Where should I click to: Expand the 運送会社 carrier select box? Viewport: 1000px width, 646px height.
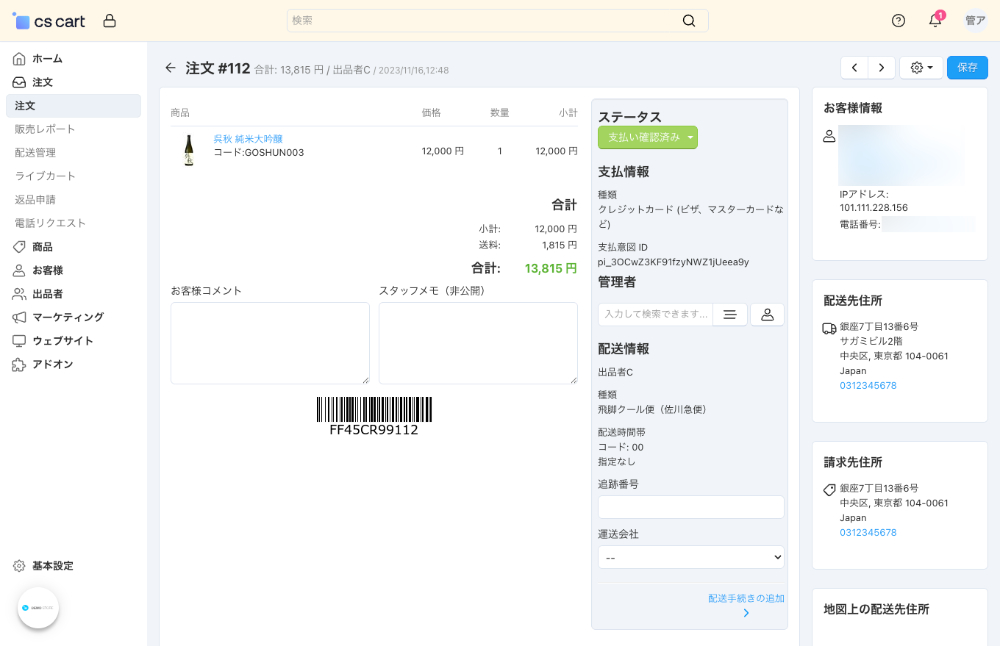tap(691, 557)
